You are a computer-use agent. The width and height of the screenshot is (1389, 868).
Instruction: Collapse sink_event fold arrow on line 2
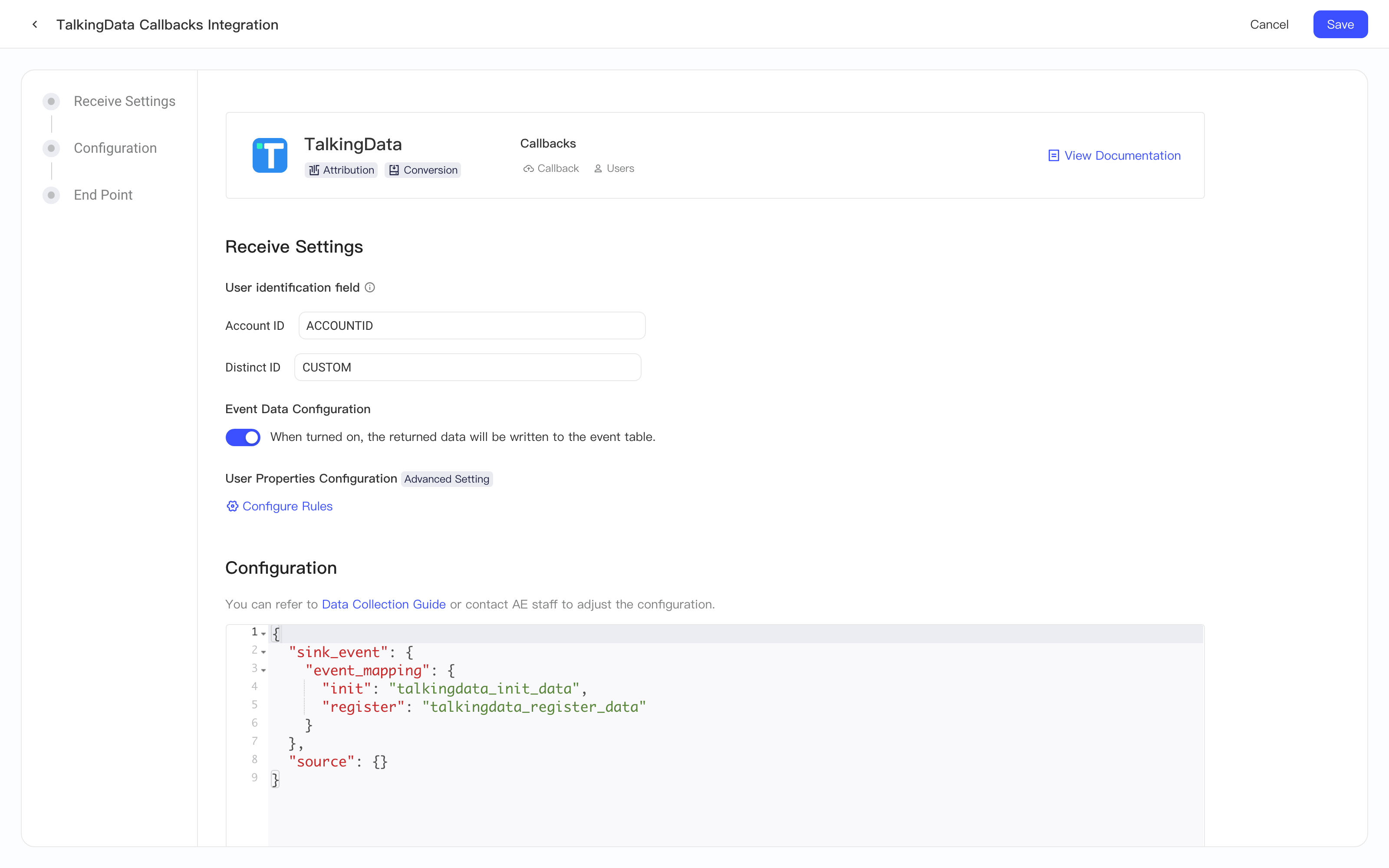[263, 652]
